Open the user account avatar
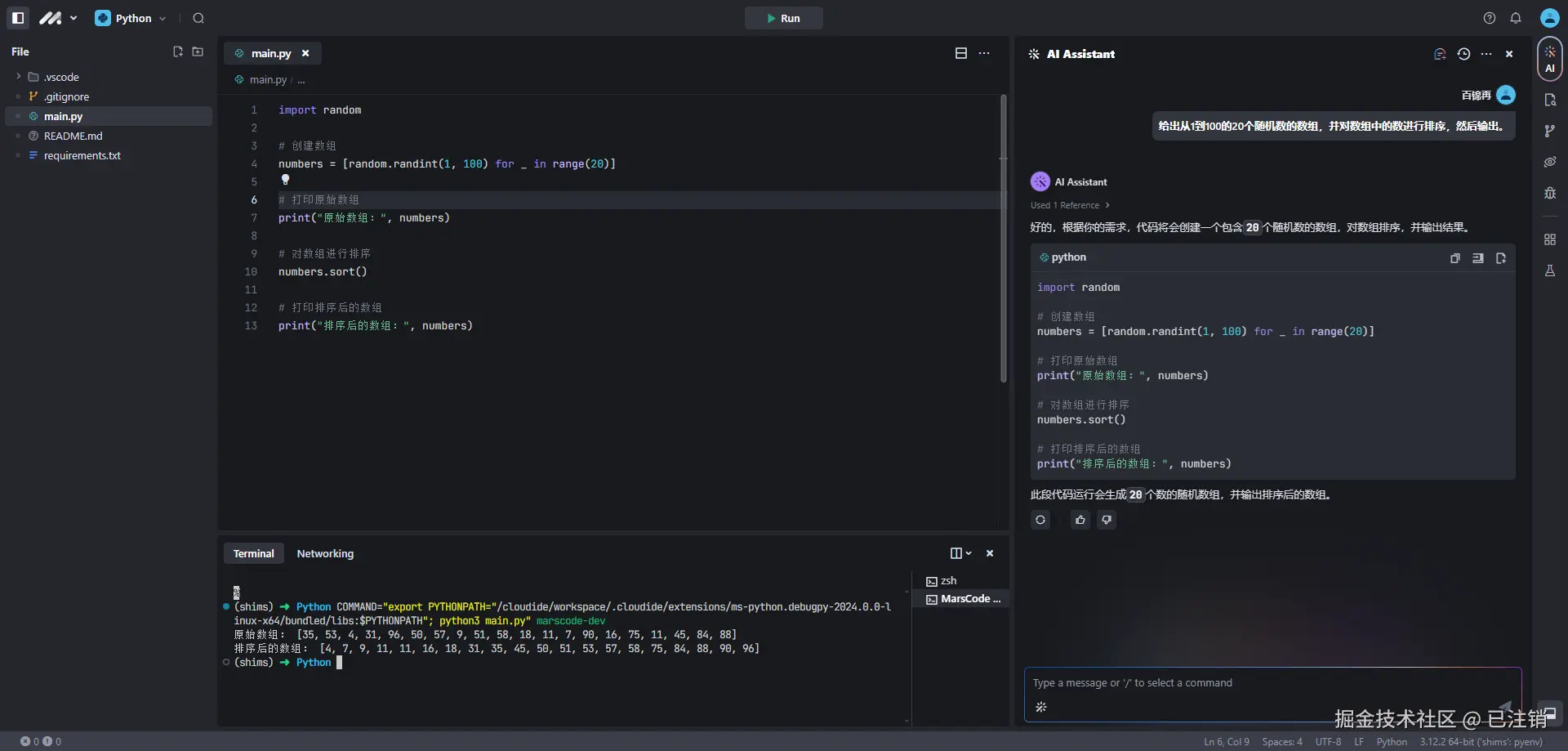Screen dimensions: 1568x751 pos(1549,18)
